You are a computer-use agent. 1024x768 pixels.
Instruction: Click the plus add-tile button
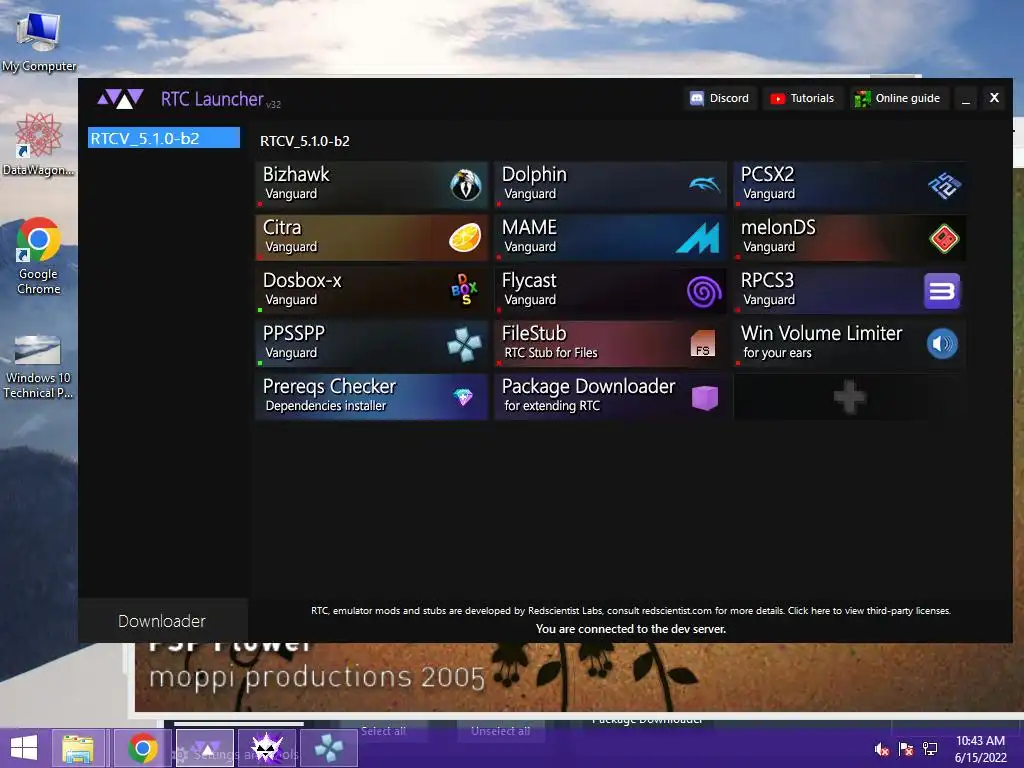point(850,397)
